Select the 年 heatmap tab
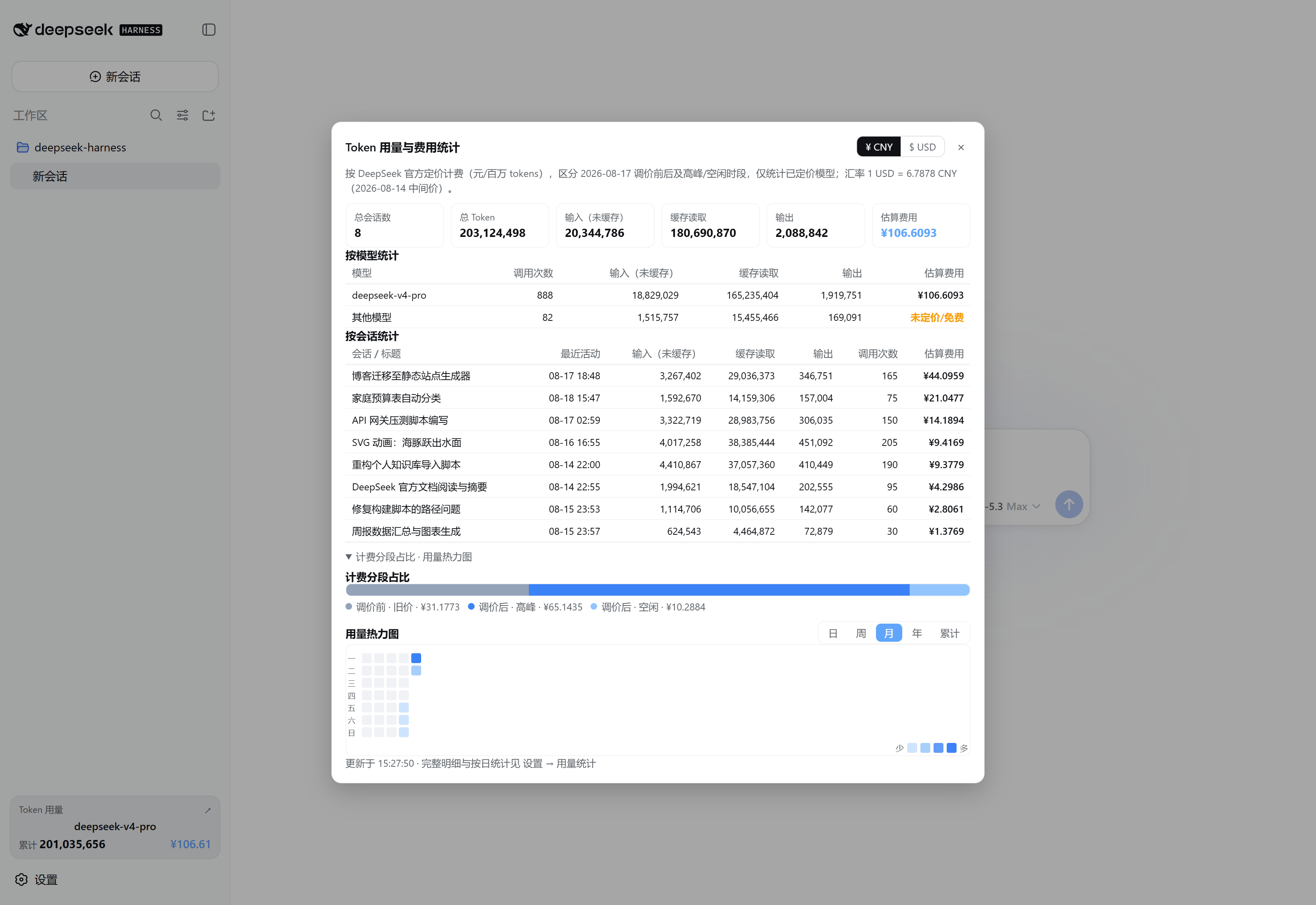Viewport: 1316px width, 905px height. [917, 633]
